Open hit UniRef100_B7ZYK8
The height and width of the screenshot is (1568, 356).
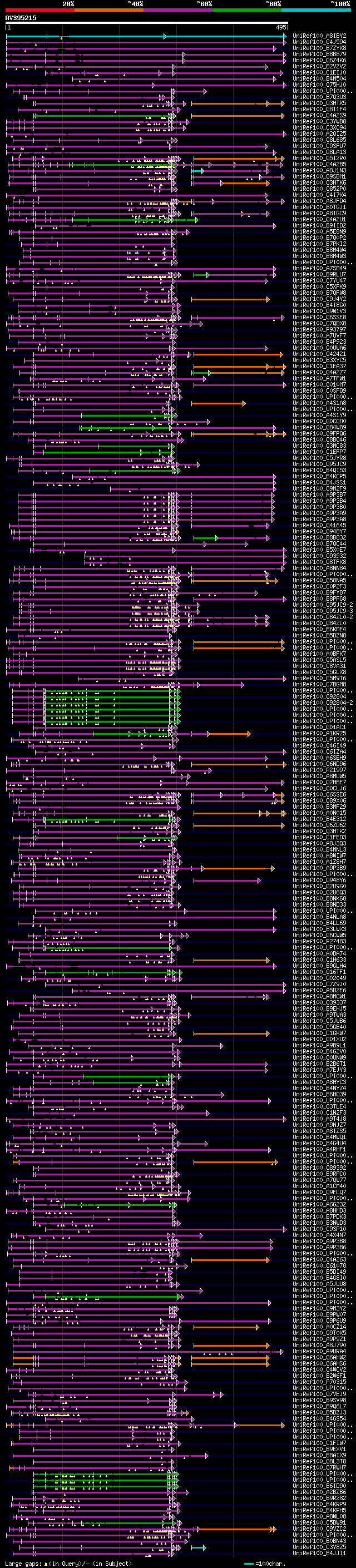tap(319, 48)
